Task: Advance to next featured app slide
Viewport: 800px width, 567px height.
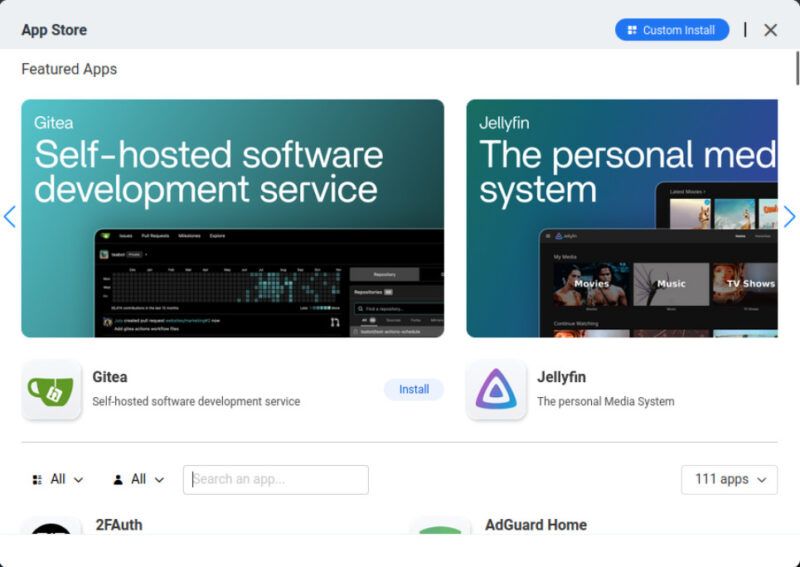Action: point(789,216)
